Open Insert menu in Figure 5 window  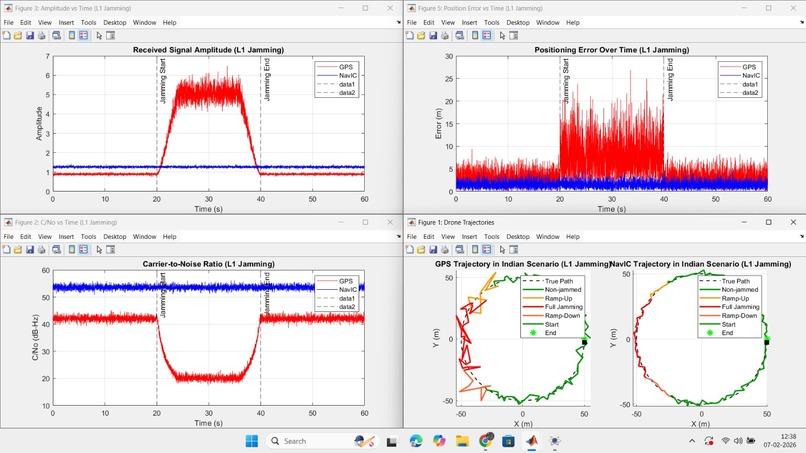tap(469, 23)
